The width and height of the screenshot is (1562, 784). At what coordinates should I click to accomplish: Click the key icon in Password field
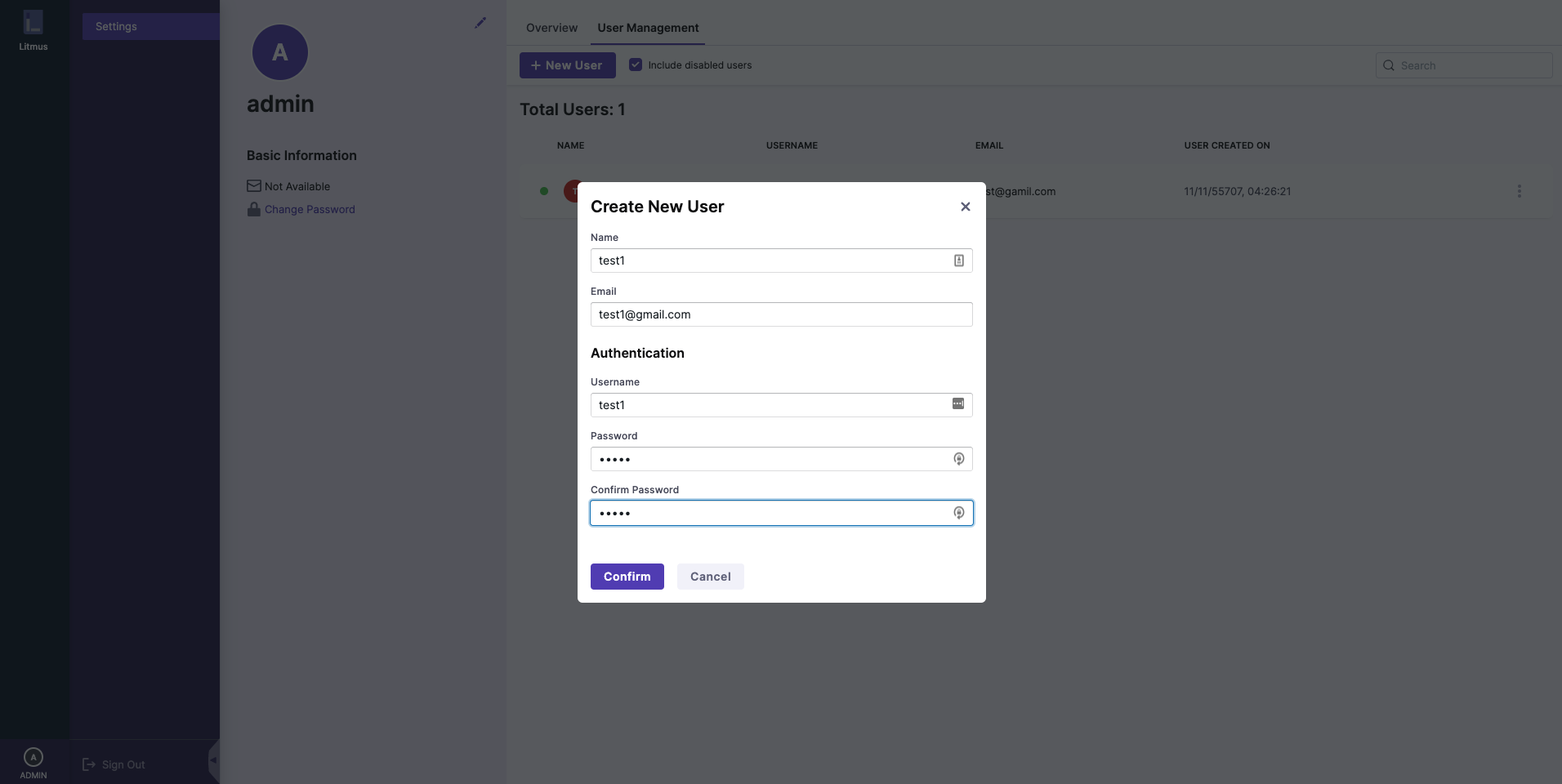coord(958,459)
